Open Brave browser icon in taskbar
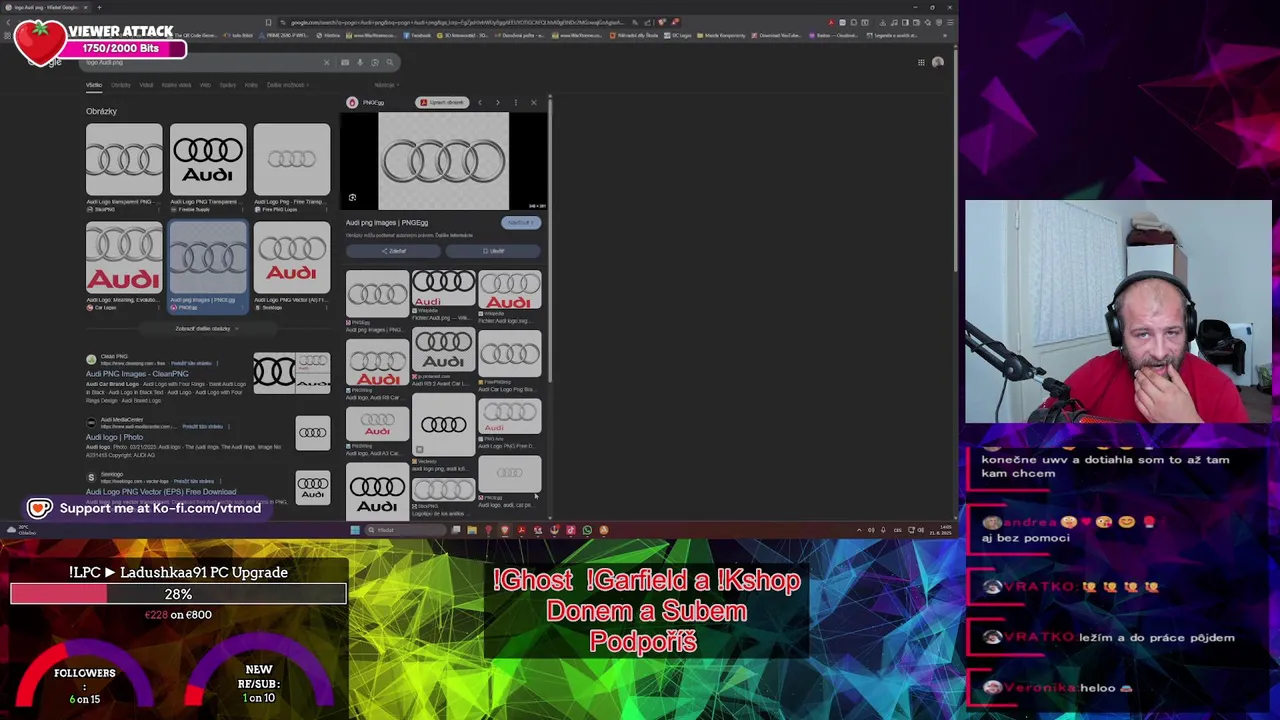This screenshot has width=1280, height=720. tap(505, 530)
